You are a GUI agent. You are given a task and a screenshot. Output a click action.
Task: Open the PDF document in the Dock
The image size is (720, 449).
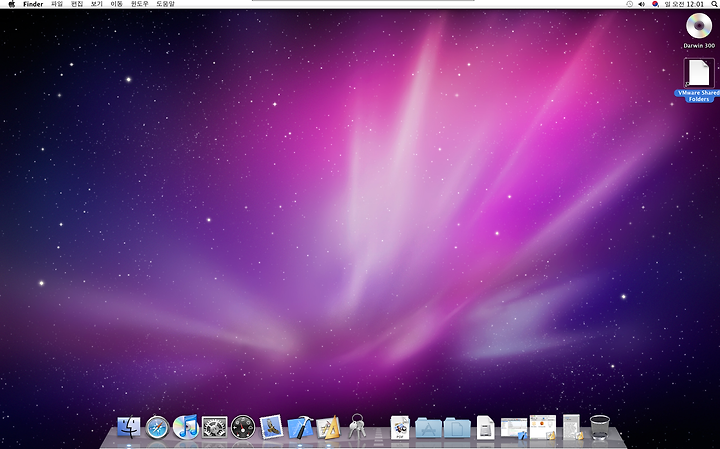[x=400, y=427]
